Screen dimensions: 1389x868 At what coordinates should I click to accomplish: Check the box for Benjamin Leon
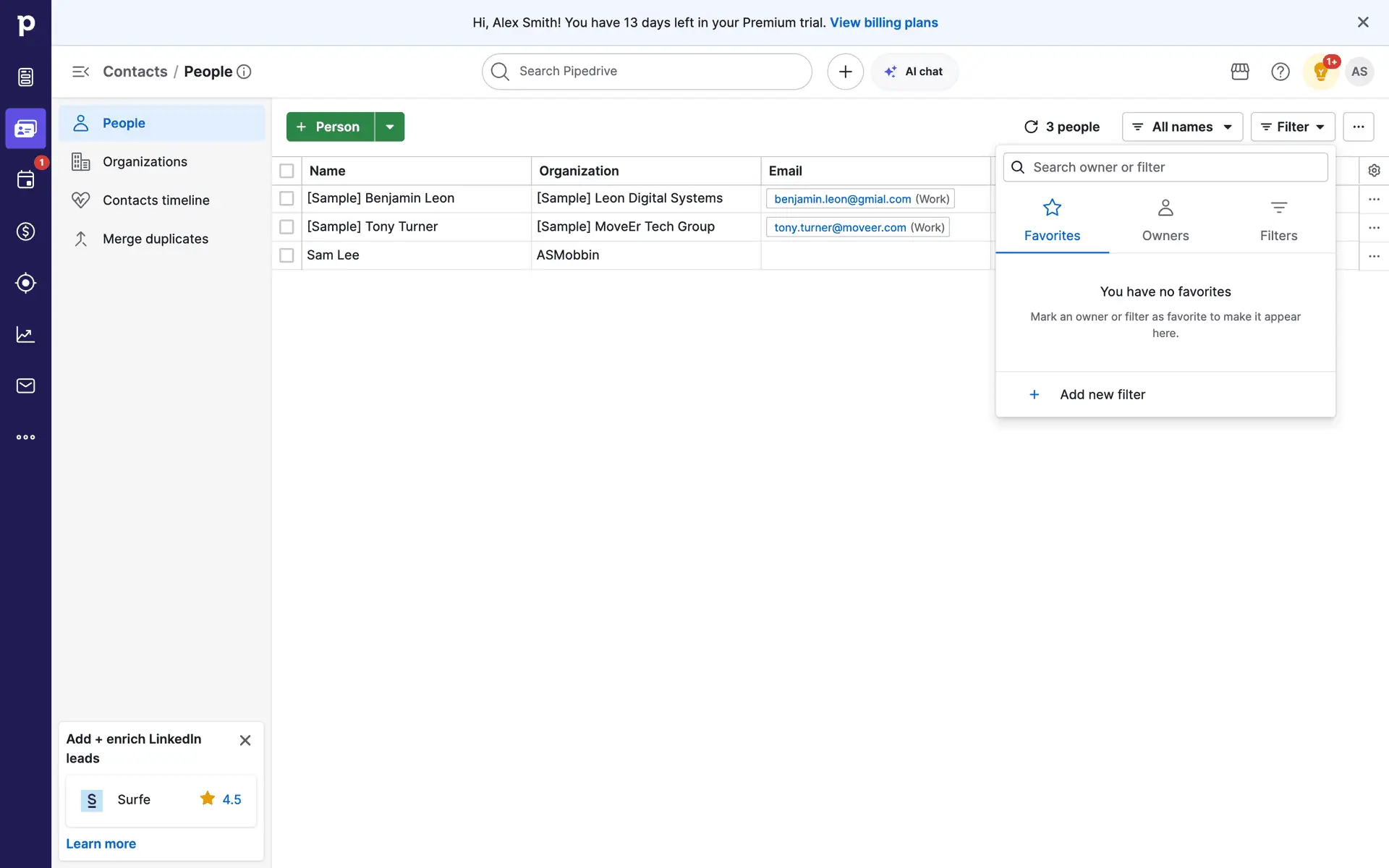pos(286,198)
